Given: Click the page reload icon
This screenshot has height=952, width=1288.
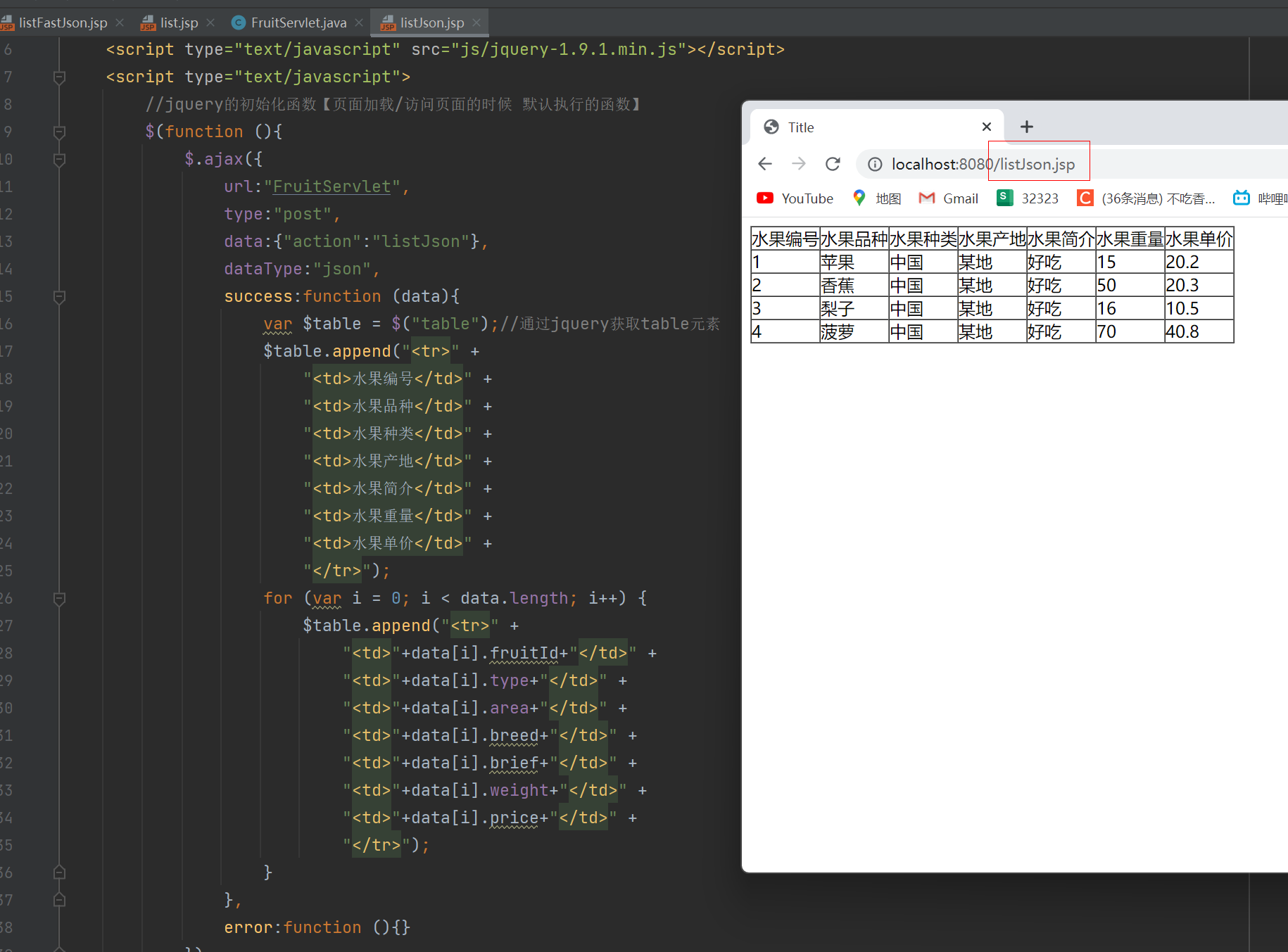Looking at the screenshot, I should (833, 163).
